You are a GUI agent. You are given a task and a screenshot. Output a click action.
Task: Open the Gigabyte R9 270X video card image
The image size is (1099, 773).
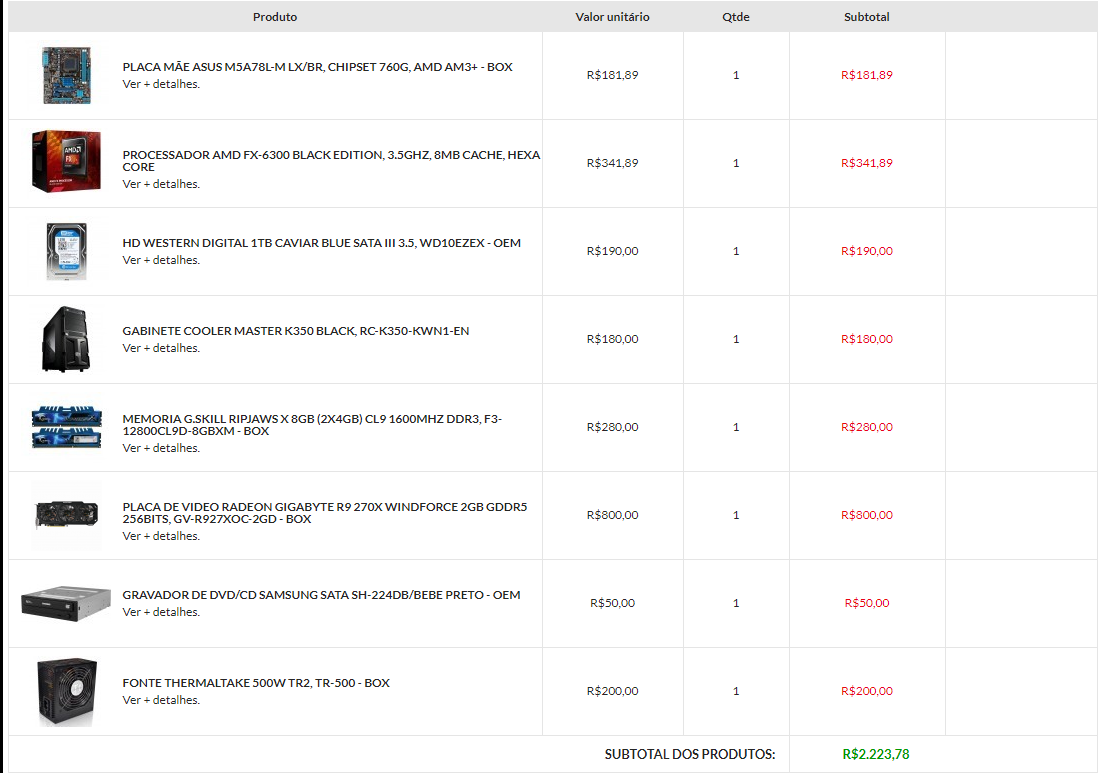[x=67, y=515]
